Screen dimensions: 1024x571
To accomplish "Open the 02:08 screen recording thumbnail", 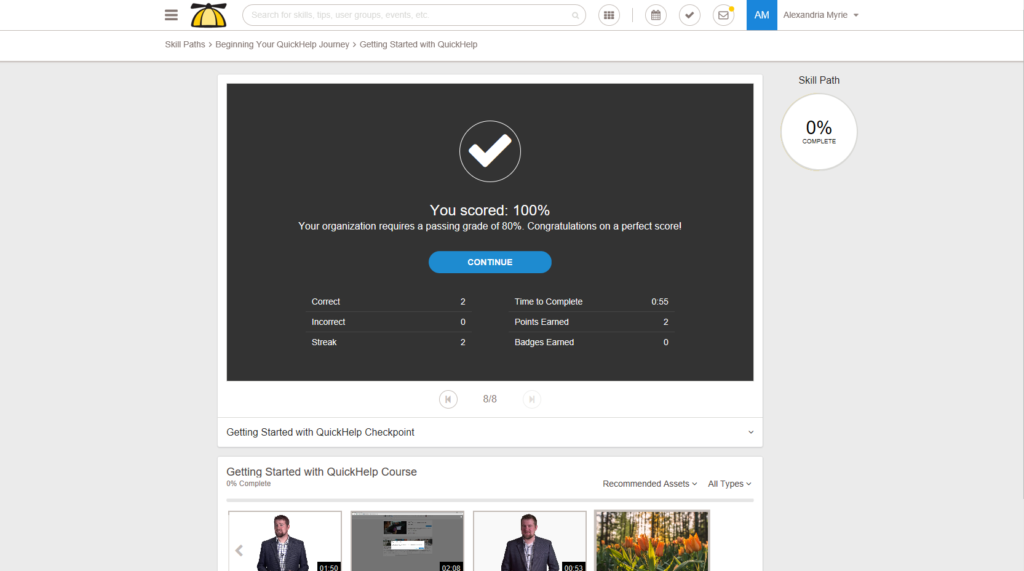I will click(408, 541).
